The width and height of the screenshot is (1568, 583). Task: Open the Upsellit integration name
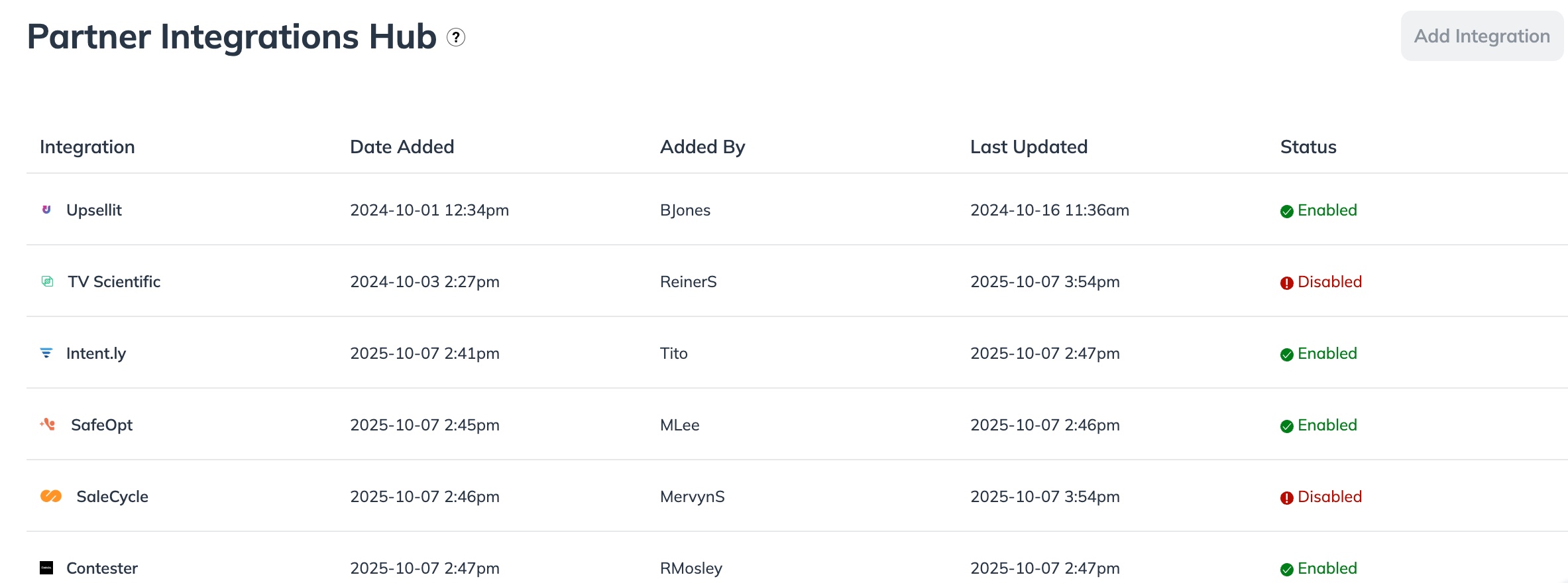tap(94, 210)
